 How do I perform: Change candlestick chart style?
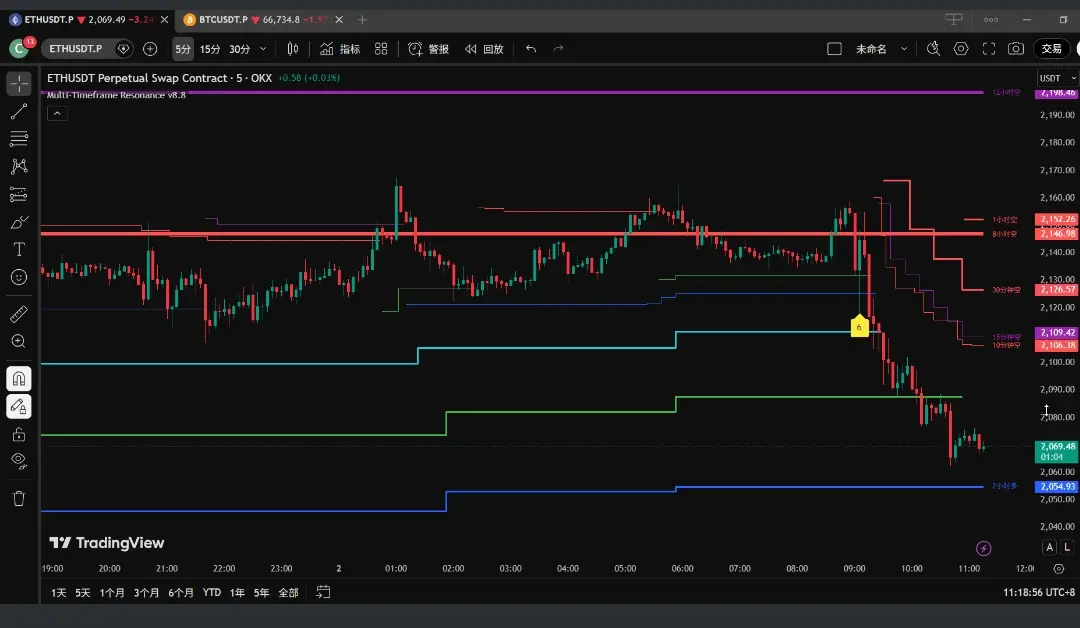pos(293,49)
